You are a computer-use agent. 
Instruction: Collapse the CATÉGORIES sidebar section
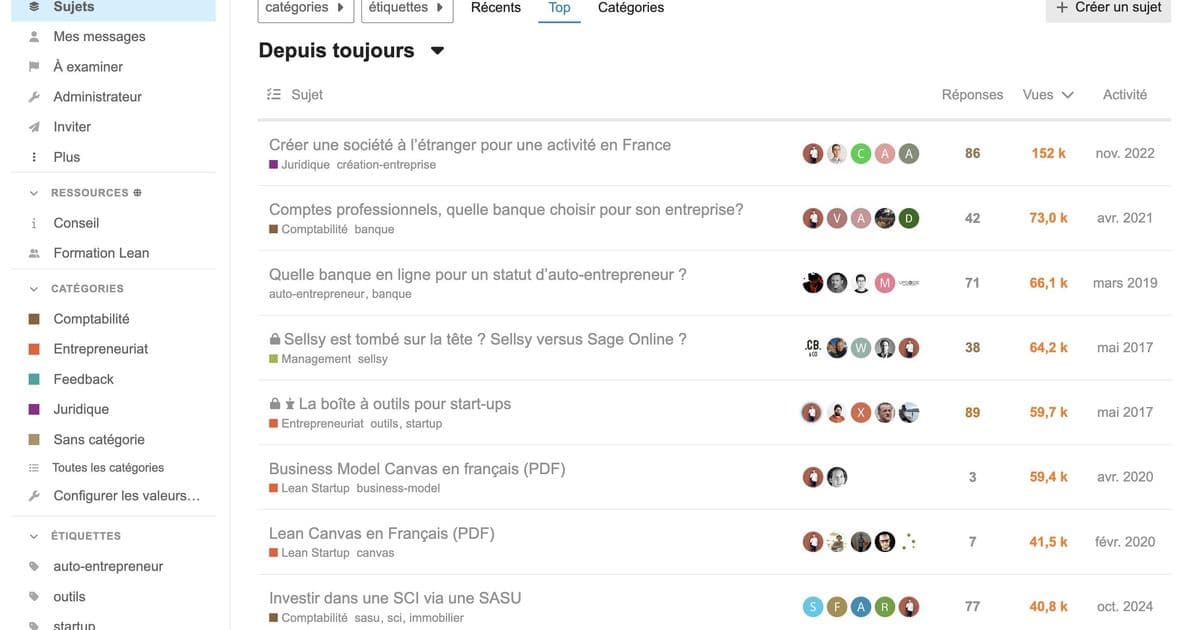click(34, 289)
